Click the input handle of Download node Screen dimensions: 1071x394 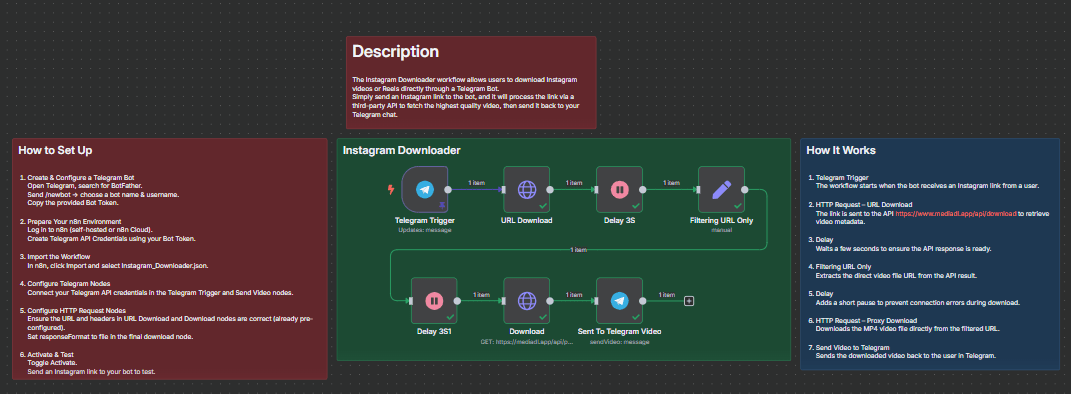click(x=504, y=300)
